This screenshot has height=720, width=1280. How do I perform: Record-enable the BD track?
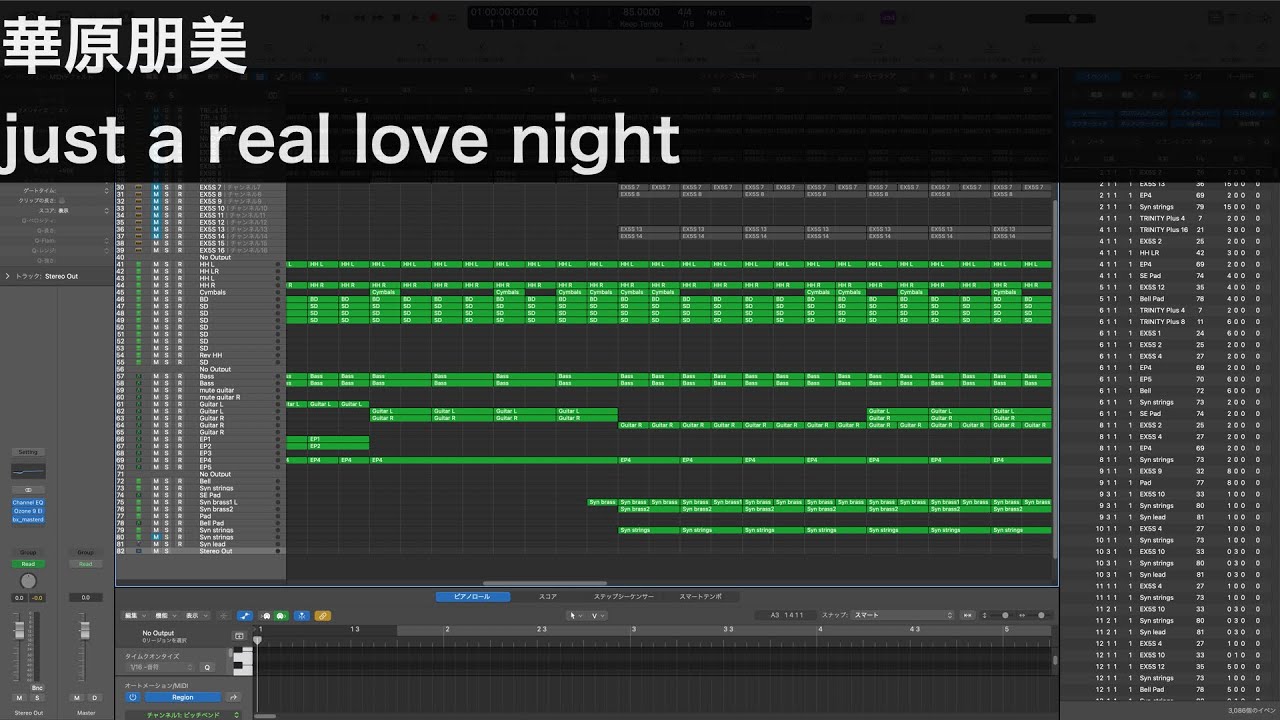[x=179, y=299]
